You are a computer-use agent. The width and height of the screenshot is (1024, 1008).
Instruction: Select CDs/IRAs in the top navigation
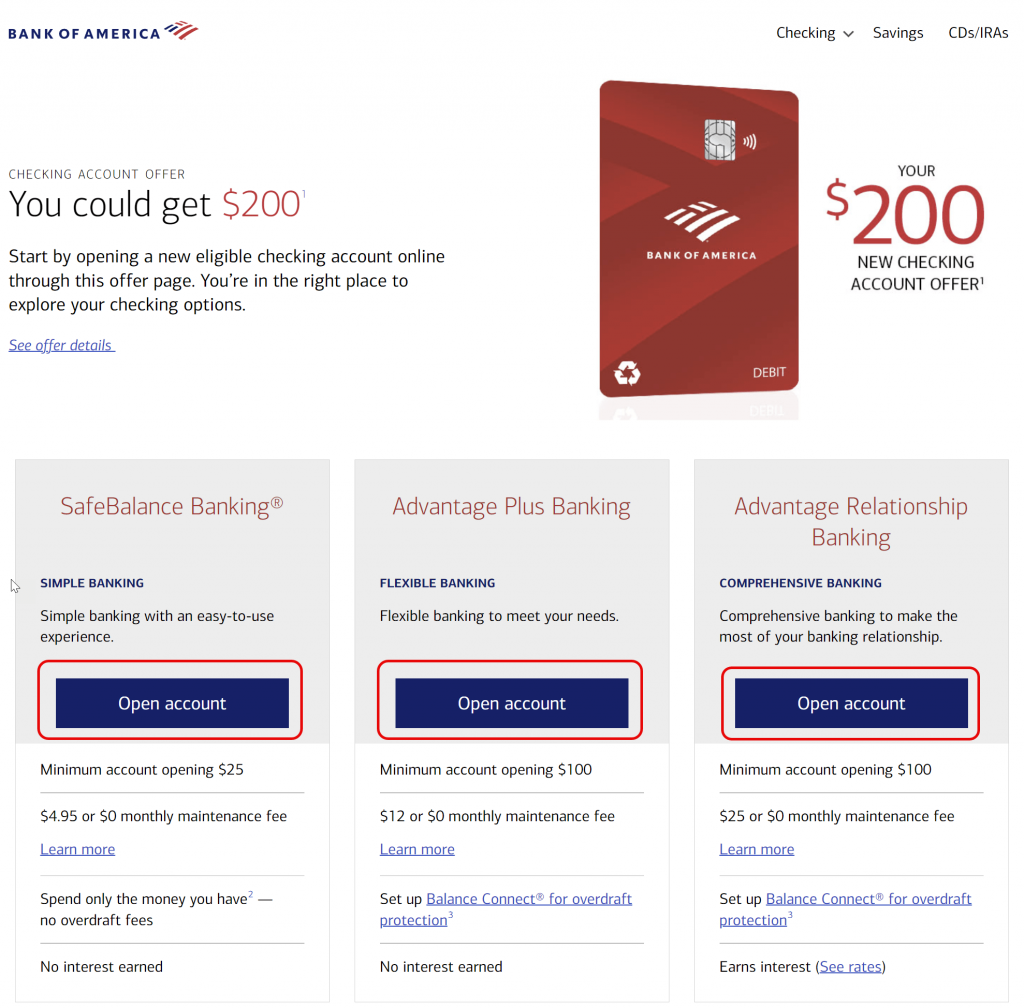pos(978,32)
